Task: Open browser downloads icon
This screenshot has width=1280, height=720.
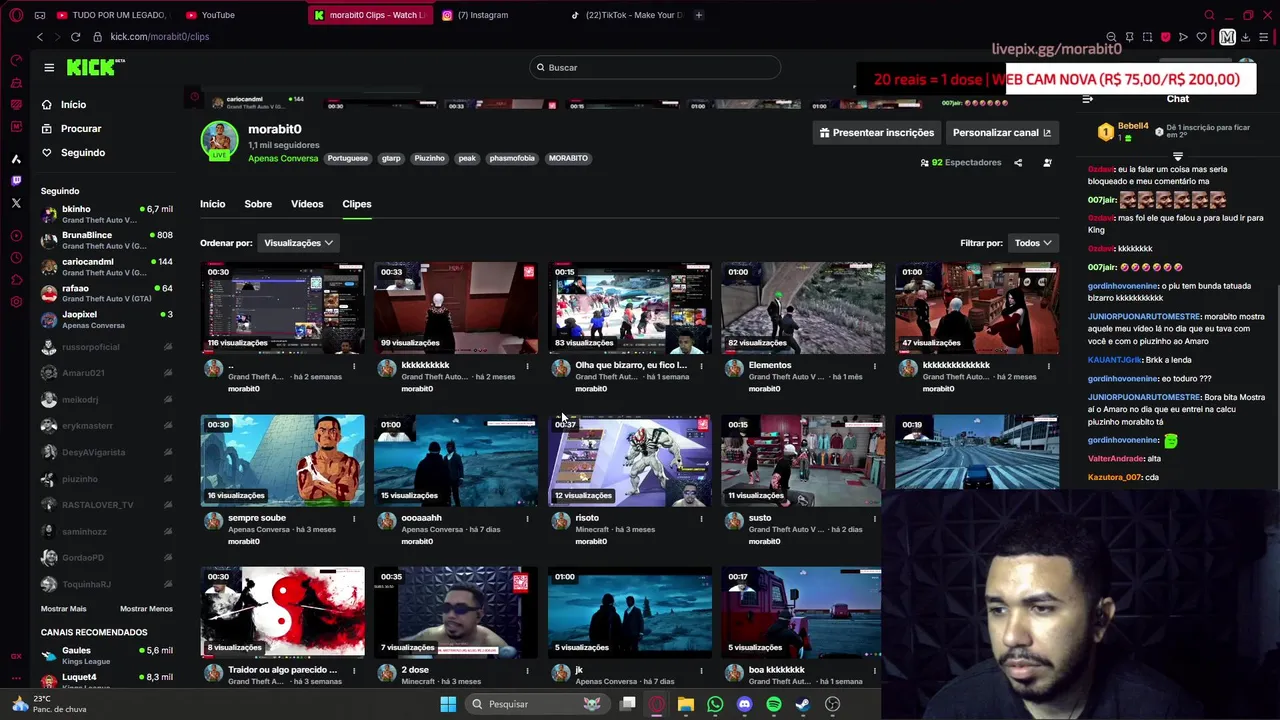Action: [x=1245, y=37]
